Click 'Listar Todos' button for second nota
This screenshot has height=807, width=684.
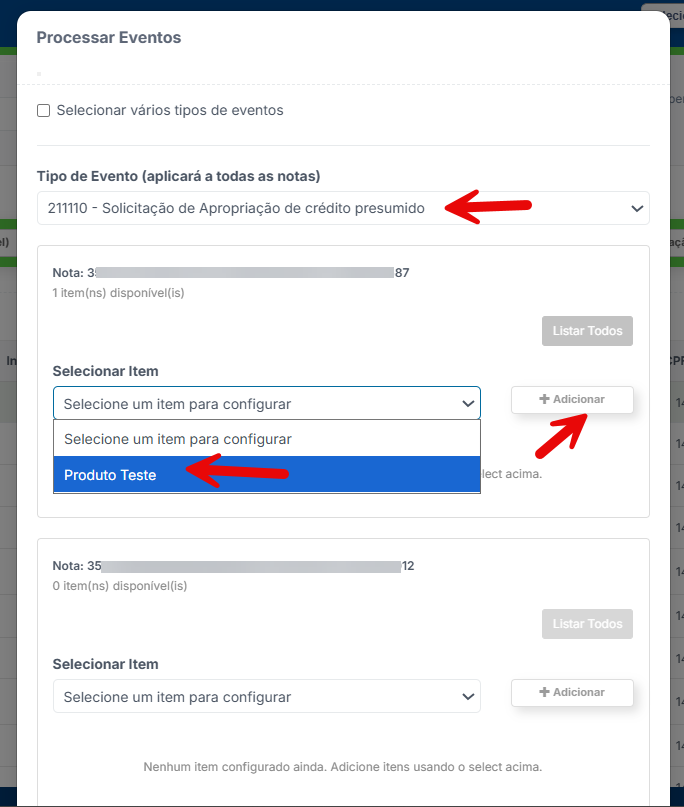click(587, 624)
